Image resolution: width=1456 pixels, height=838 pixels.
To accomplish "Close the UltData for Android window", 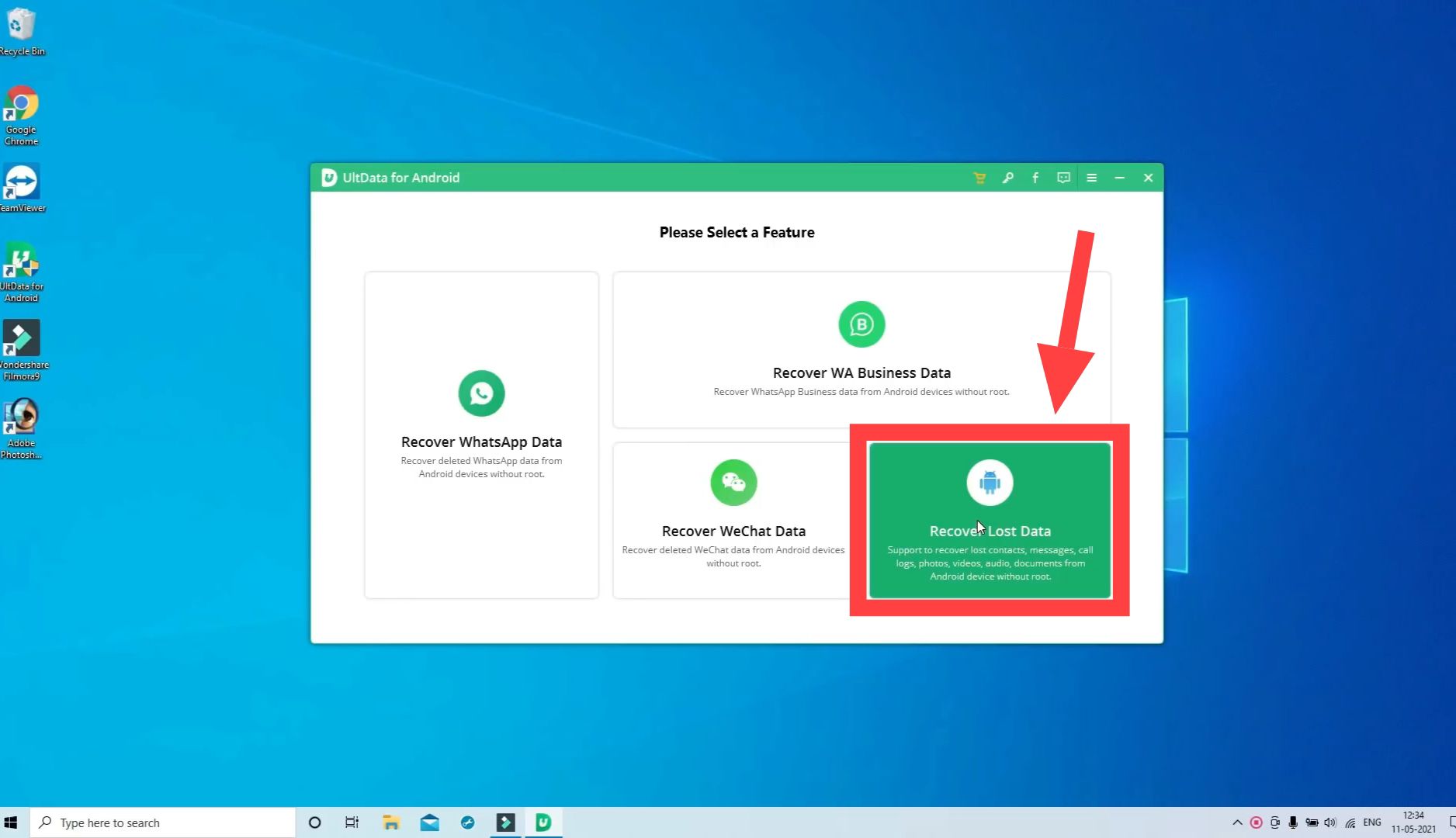I will click(1148, 178).
